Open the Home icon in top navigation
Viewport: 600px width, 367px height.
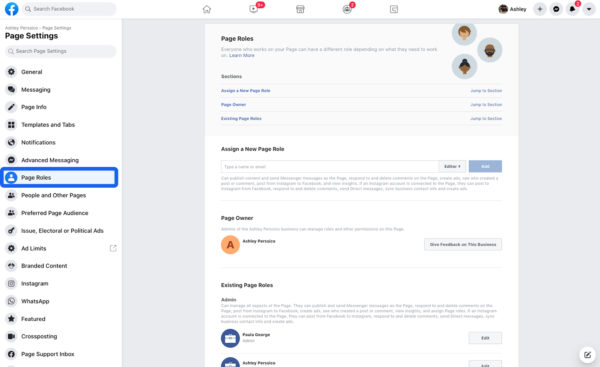pyautogui.click(x=207, y=9)
